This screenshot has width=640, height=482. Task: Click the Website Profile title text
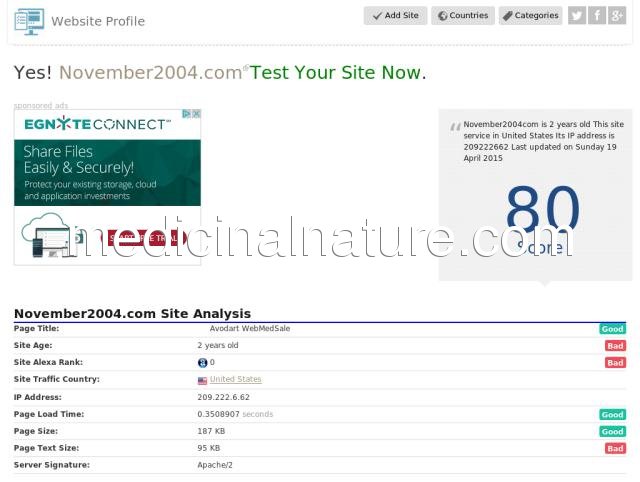coord(98,21)
